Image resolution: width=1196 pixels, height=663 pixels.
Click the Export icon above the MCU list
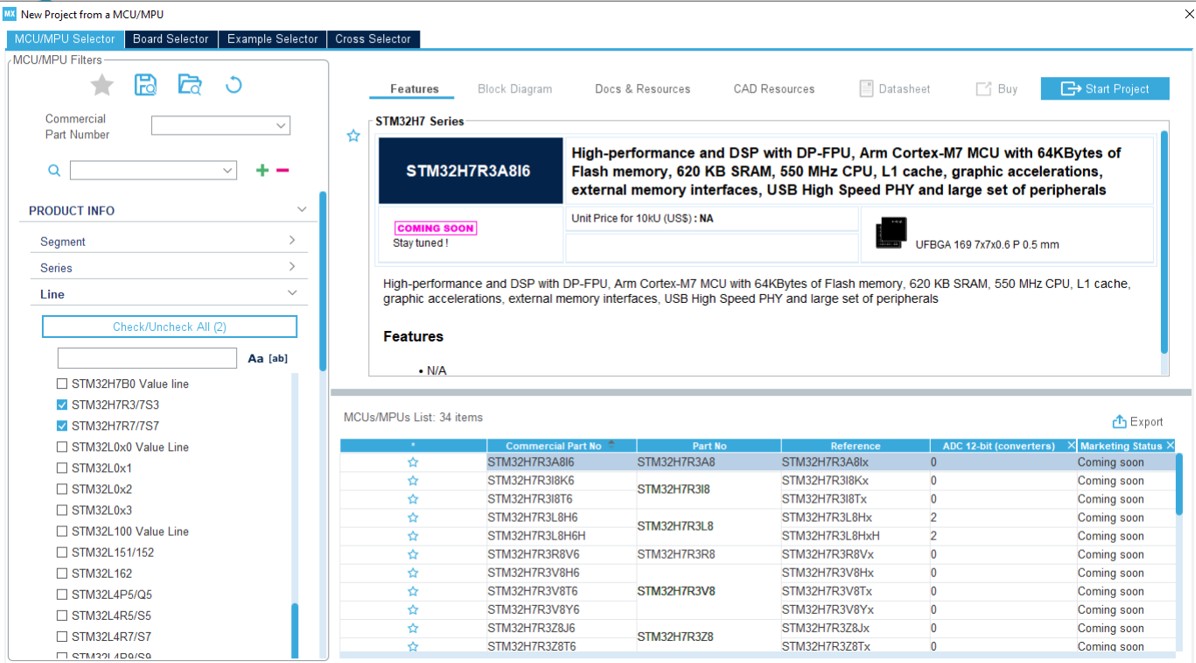pyautogui.click(x=1119, y=421)
